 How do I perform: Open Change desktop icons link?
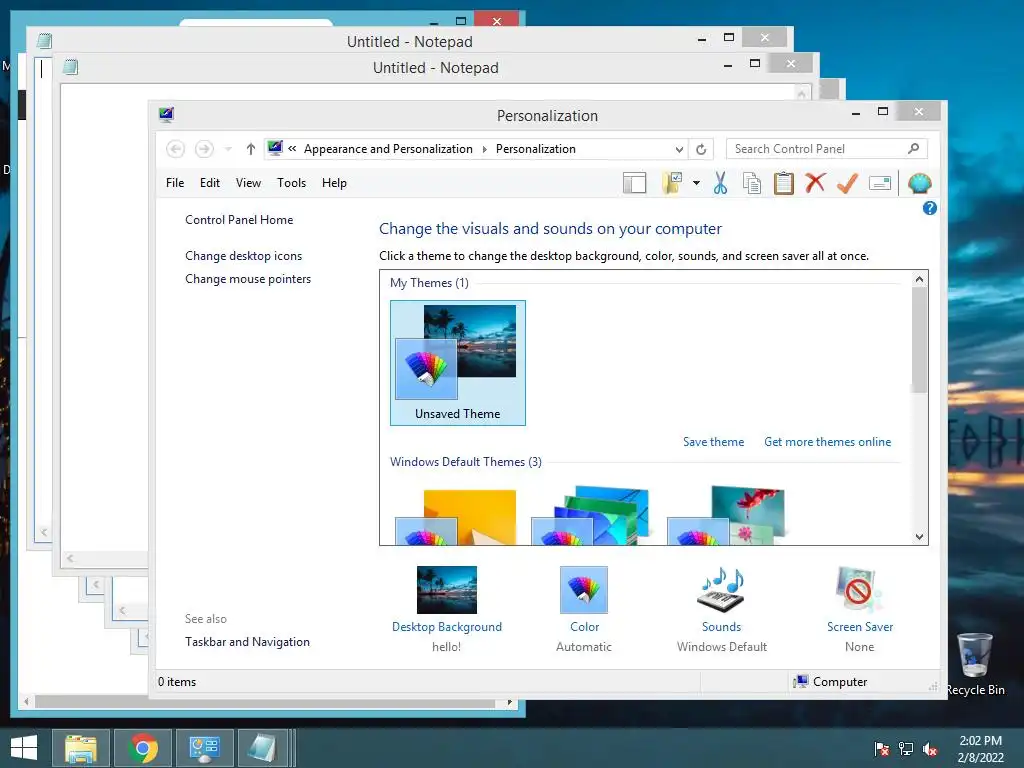point(244,256)
